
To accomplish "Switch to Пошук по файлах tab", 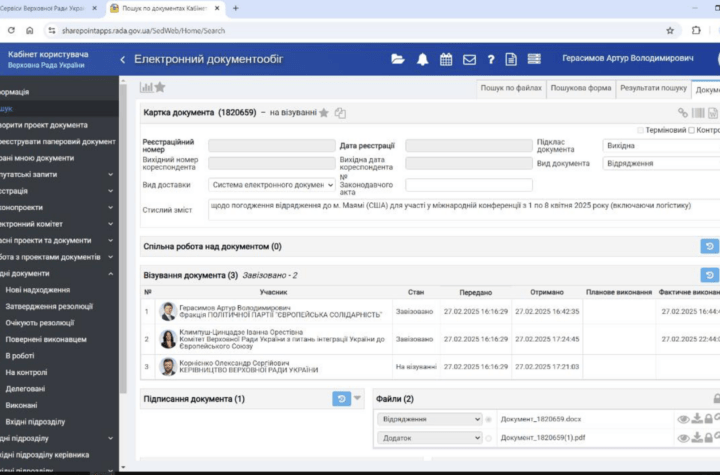I will pyautogui.click(x=511, y=88).
